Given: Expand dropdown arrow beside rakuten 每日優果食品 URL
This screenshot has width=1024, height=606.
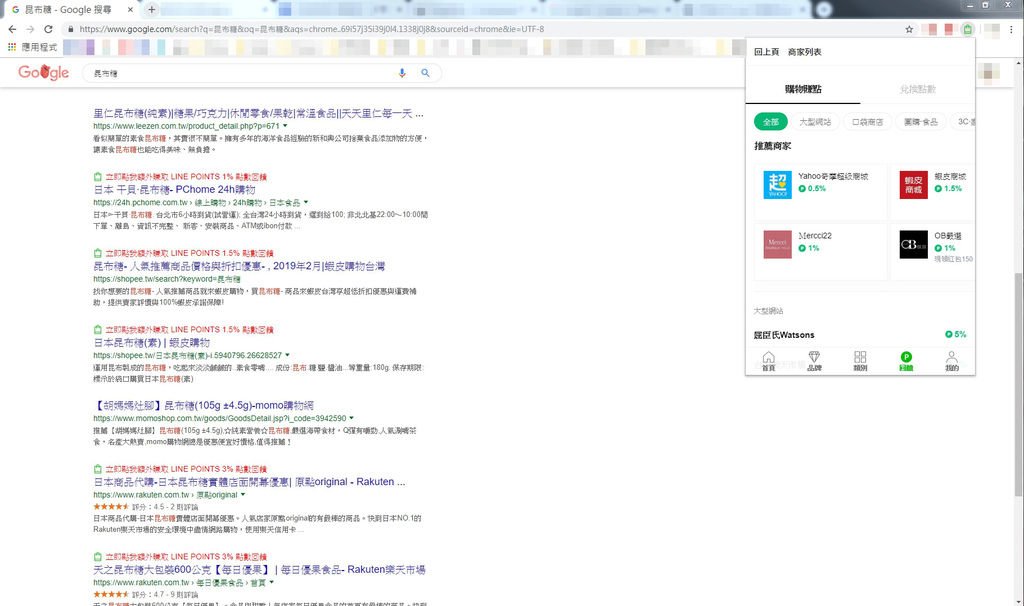Looking at the screenshot, I should tap(272, 582).
